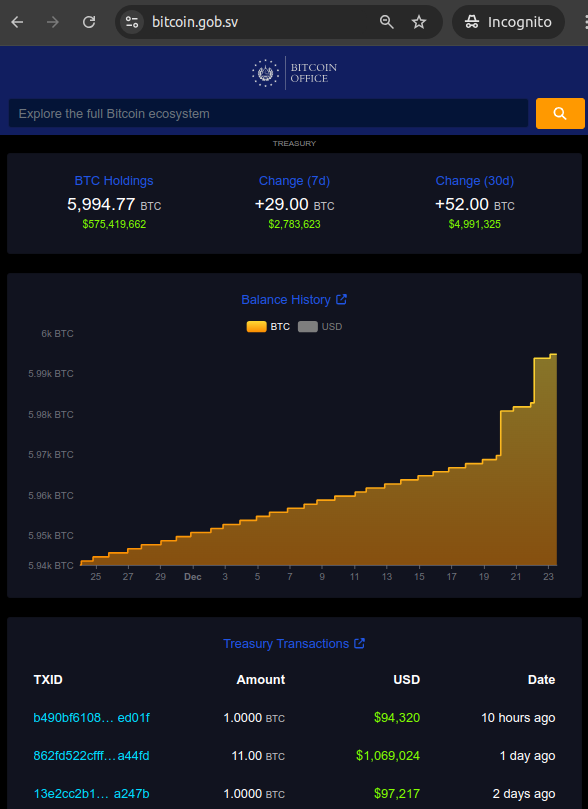Click the +29.00 BTC weekly change

(295, 204)
